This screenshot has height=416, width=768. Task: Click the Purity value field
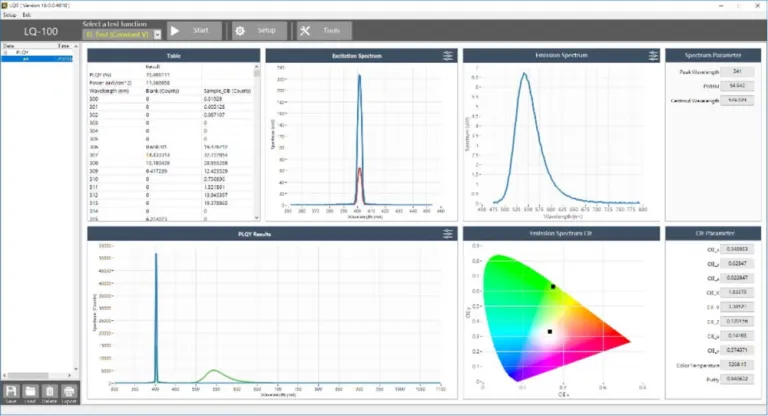737,379
